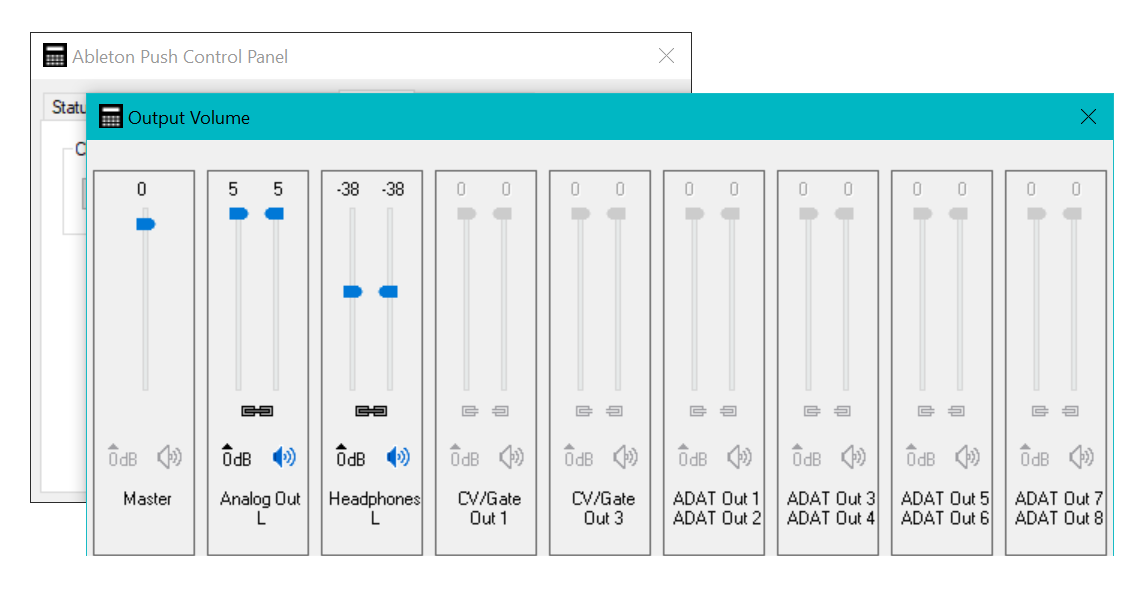The width and height of the screenshot is (1144, 596).
Task: Close the Output Volume window
Action: pyautogui.click(x=1089, y=117)
